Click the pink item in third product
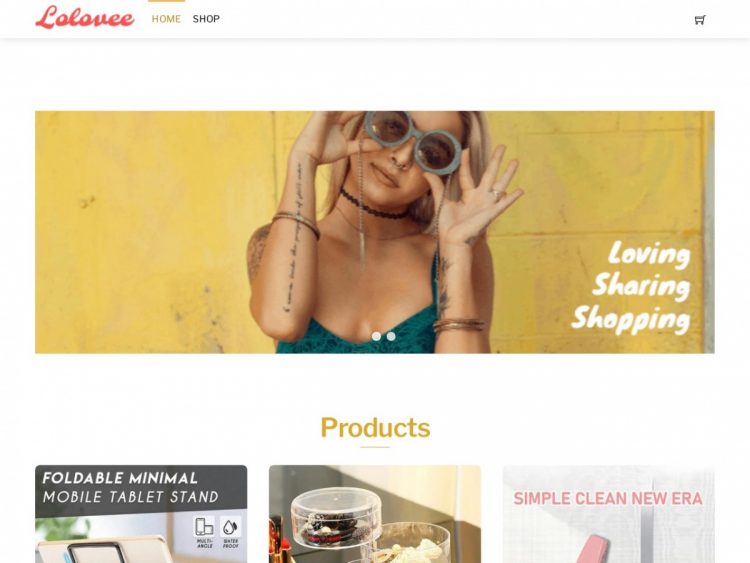This screenshot has width=750, height=563. pyautogui.click(x=593, y=549)
